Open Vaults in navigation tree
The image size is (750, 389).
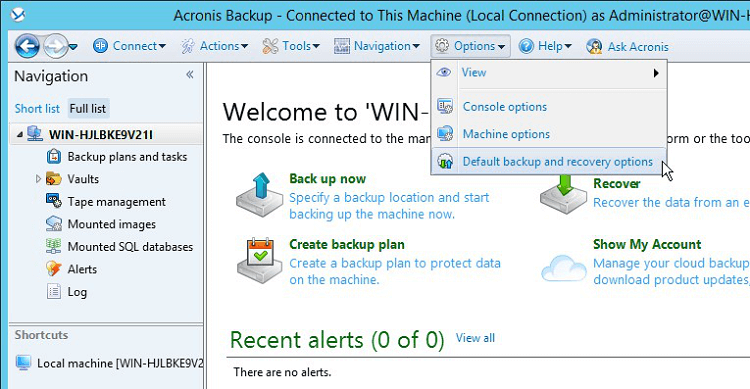click(83, 179)
